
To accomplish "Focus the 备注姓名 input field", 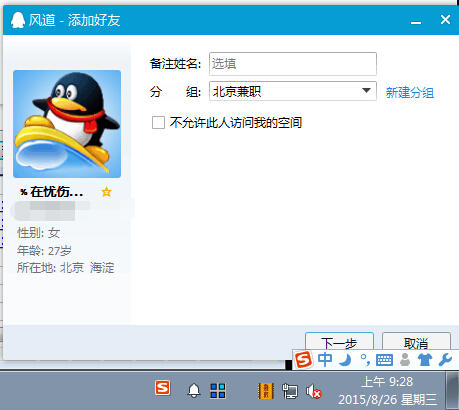I will pos(293,64).
